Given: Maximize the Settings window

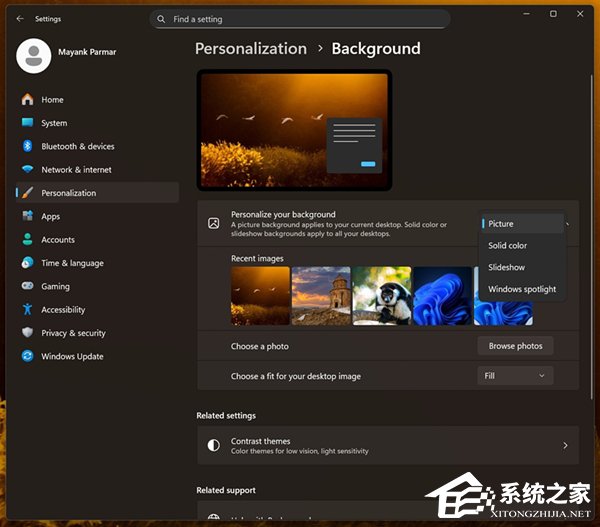Looking at the screenshot, I should (553, 14).
